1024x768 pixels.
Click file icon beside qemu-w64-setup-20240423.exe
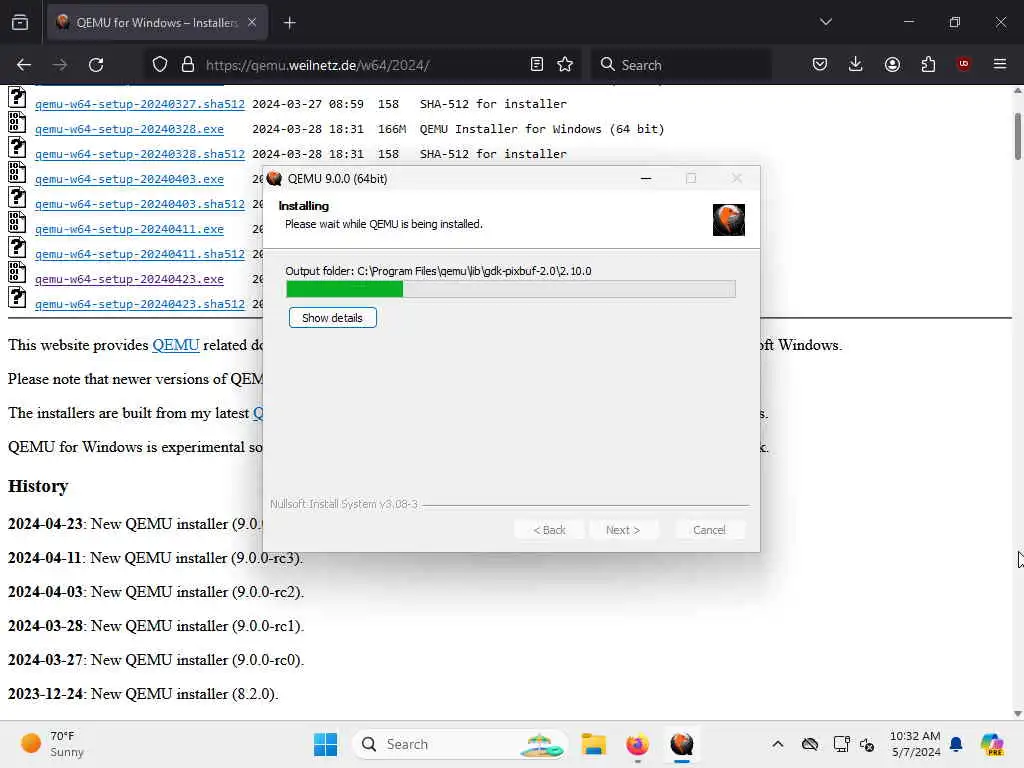coord(17,272)
